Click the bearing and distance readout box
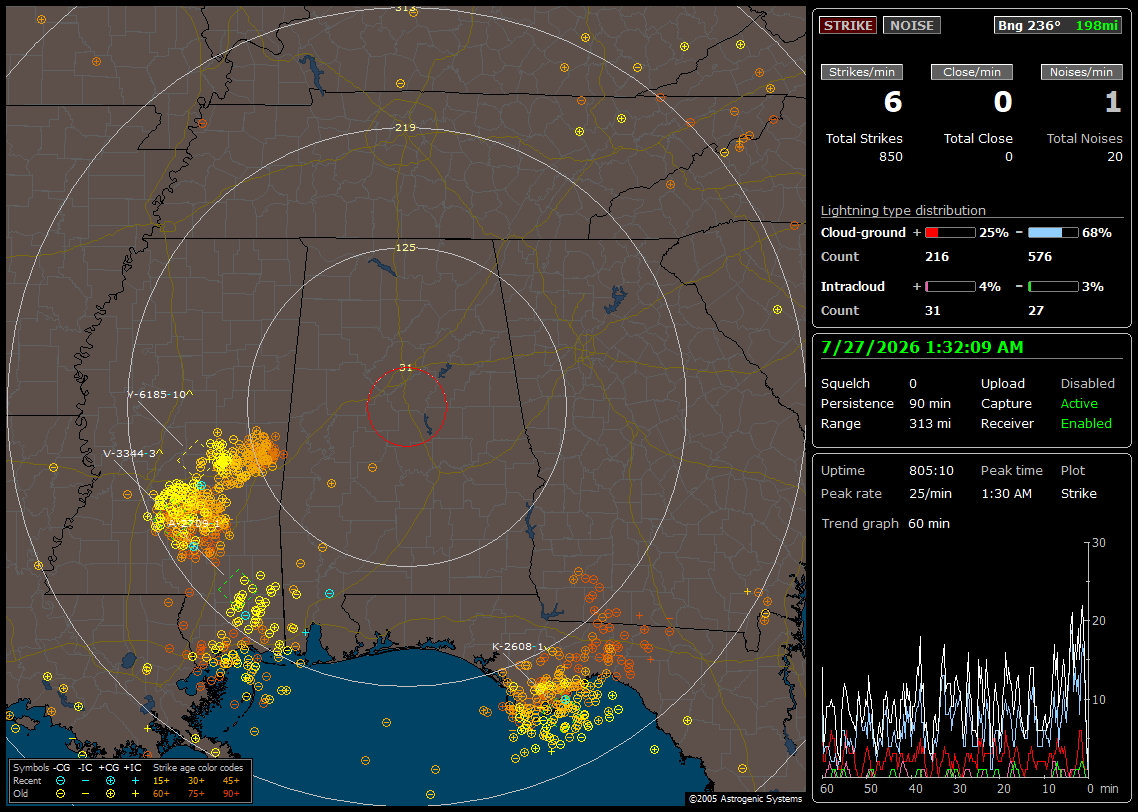Screen dimensions: 1138x812 point(1058,25)
